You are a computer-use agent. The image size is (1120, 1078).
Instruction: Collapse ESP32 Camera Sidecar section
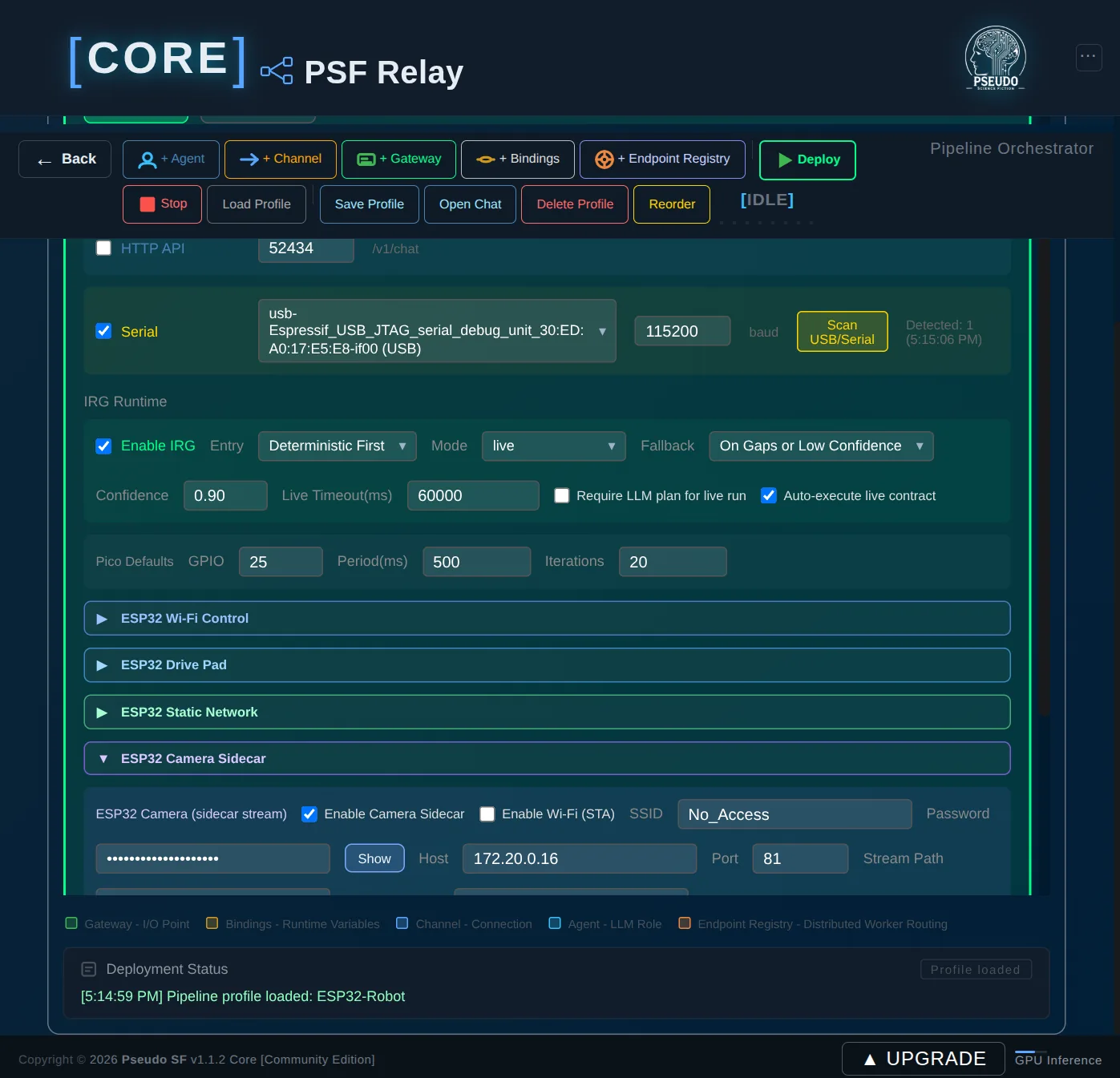point(547,758)
